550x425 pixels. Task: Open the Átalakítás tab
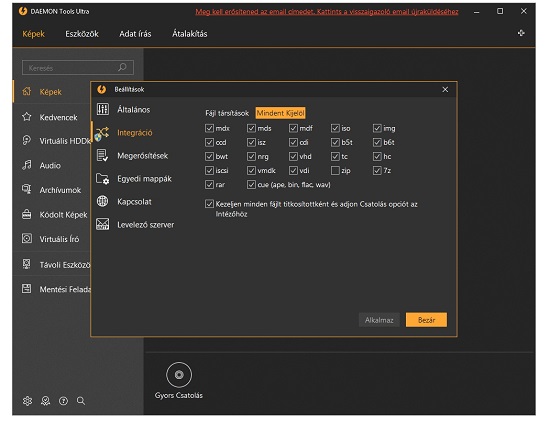pos(189,34)
